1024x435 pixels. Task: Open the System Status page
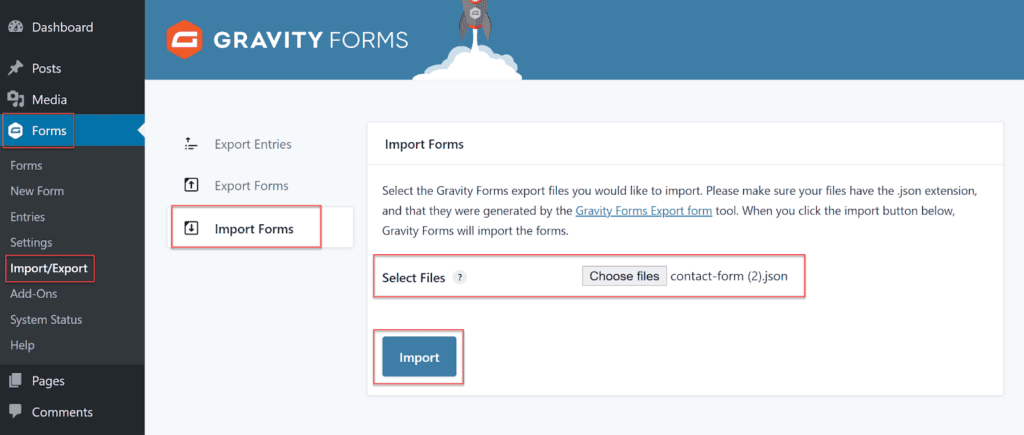click(46, 319)
